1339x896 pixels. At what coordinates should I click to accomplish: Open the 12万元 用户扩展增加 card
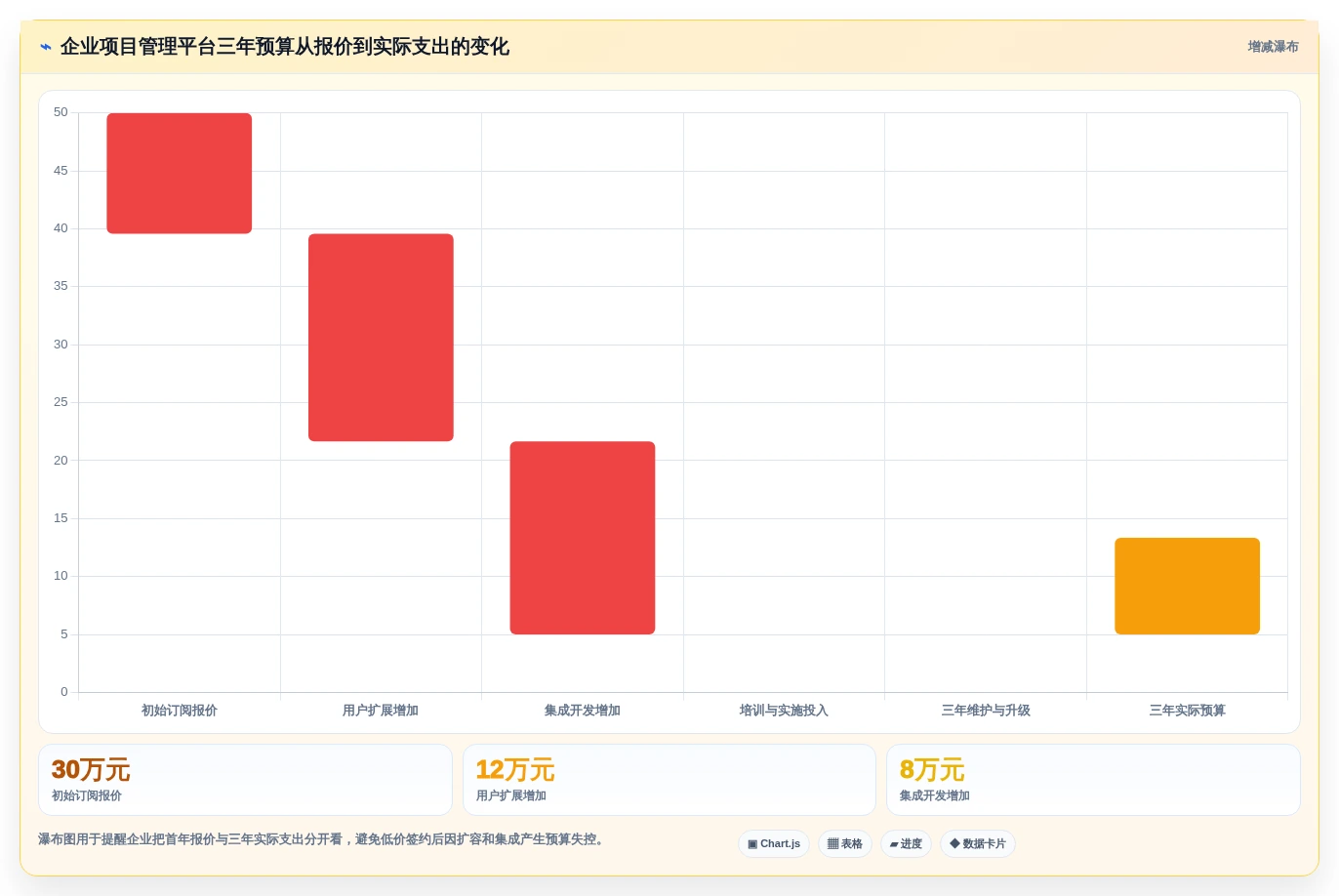[x=669, y=780]
